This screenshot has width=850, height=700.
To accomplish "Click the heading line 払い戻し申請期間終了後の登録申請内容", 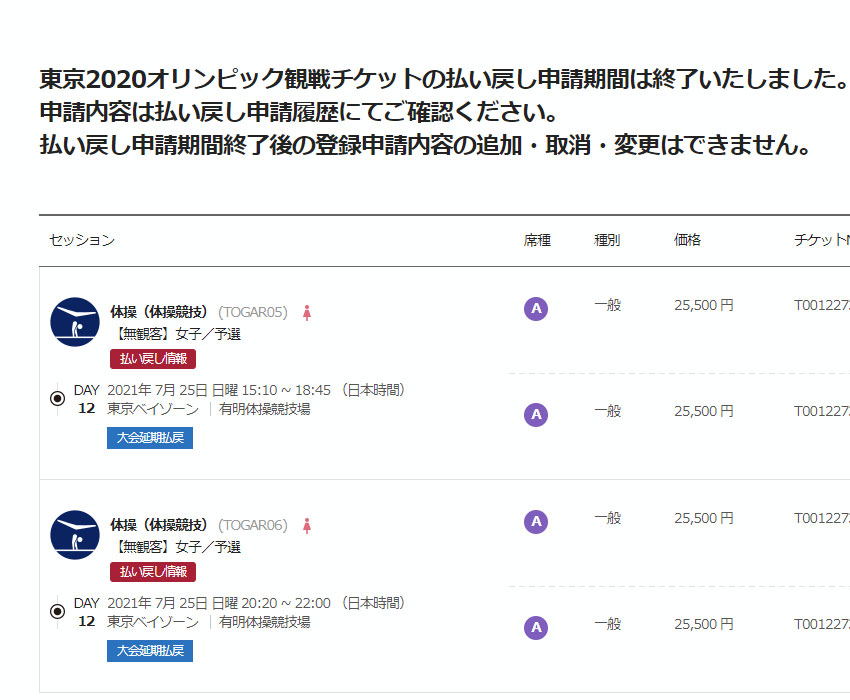I will click(x=426, y=145).
